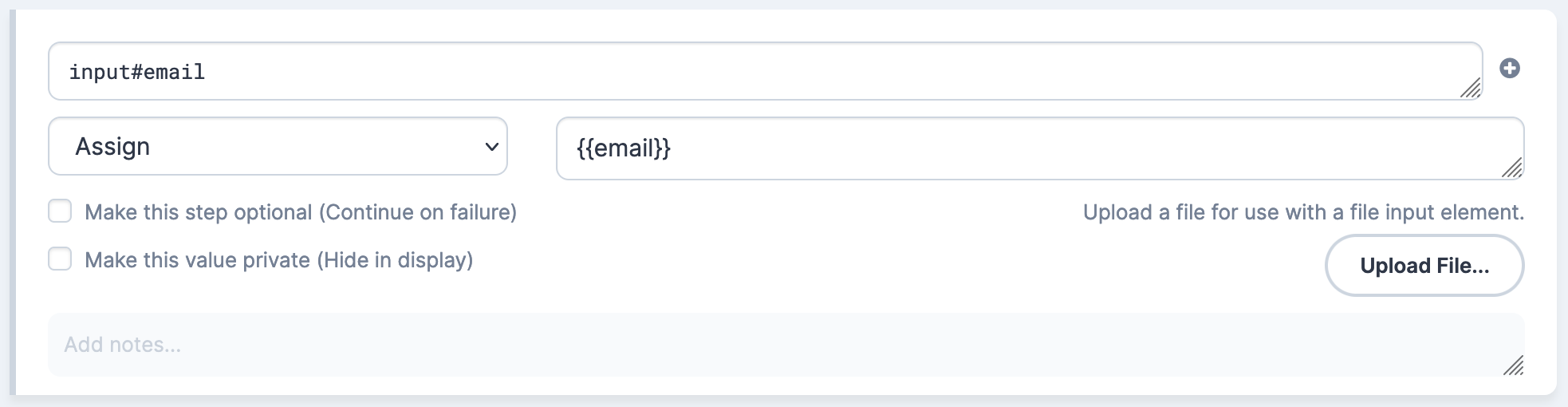Click the word "Assign" in the action selector

tap(112, 147)
